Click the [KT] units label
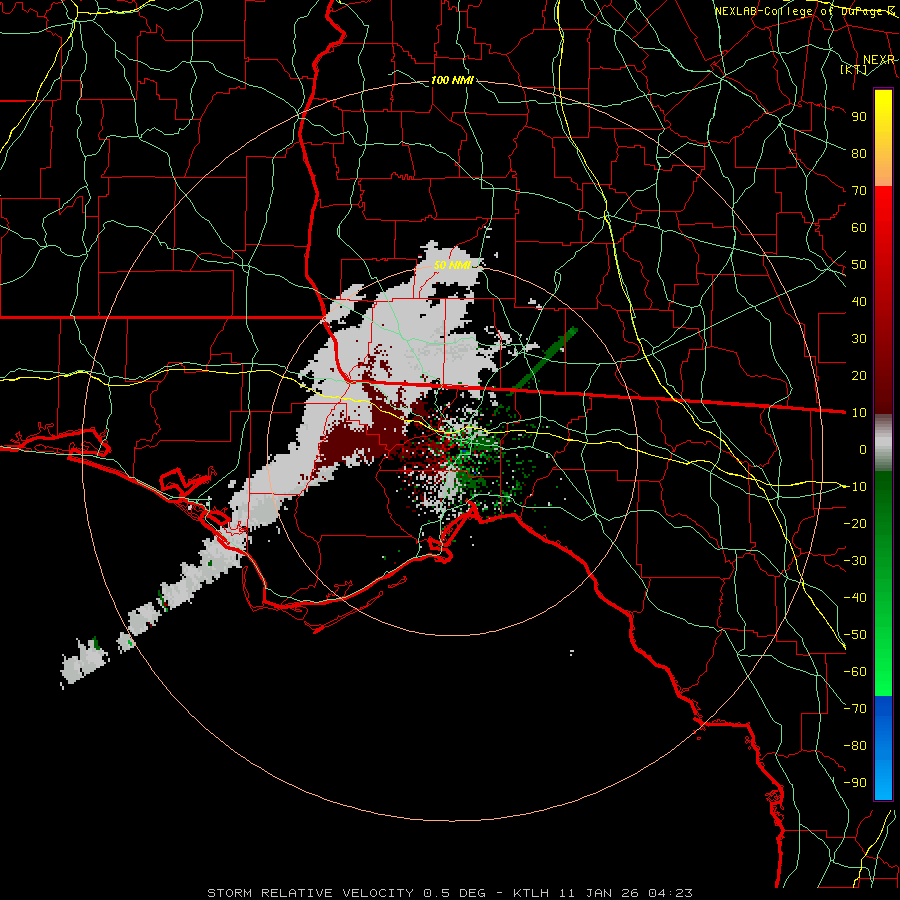This screenshot has width=900, height=900. click(854, 69)
